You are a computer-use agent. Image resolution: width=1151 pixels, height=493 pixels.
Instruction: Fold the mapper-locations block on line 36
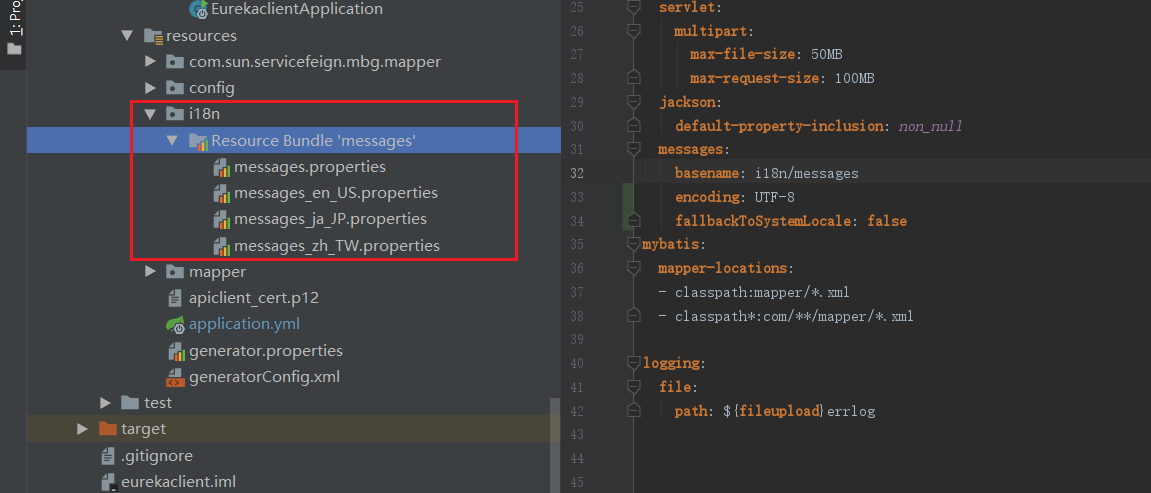[x=634, y=268]
